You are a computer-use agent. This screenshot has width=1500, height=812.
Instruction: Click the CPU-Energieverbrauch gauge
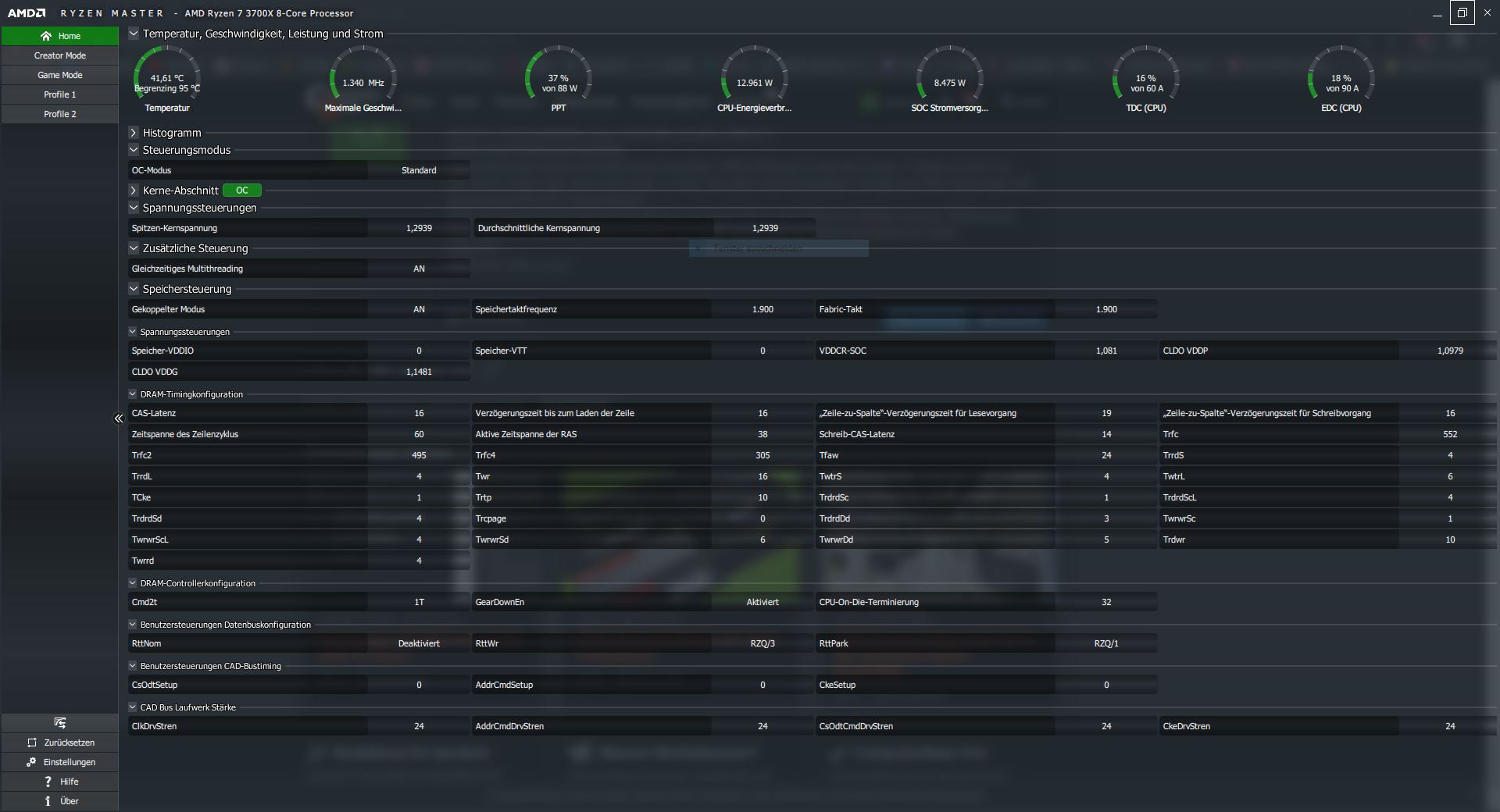coord(755,79)
